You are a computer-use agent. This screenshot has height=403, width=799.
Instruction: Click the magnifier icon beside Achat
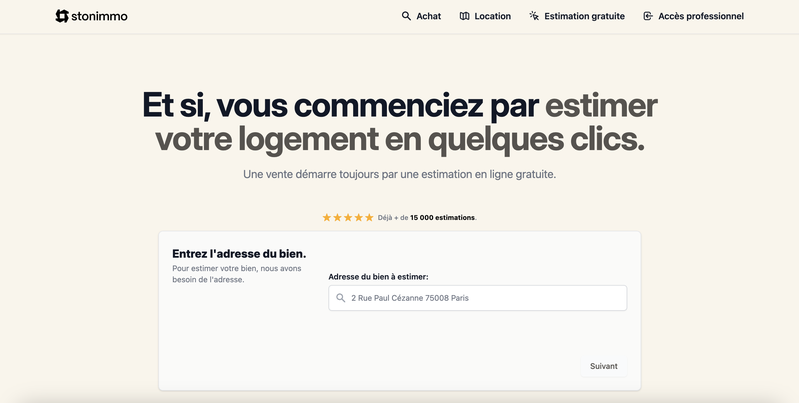coord(406,16)
